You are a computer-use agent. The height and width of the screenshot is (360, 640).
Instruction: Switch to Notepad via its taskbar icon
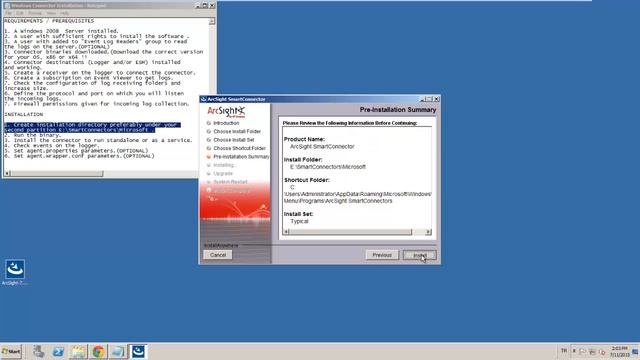[118, 351]
